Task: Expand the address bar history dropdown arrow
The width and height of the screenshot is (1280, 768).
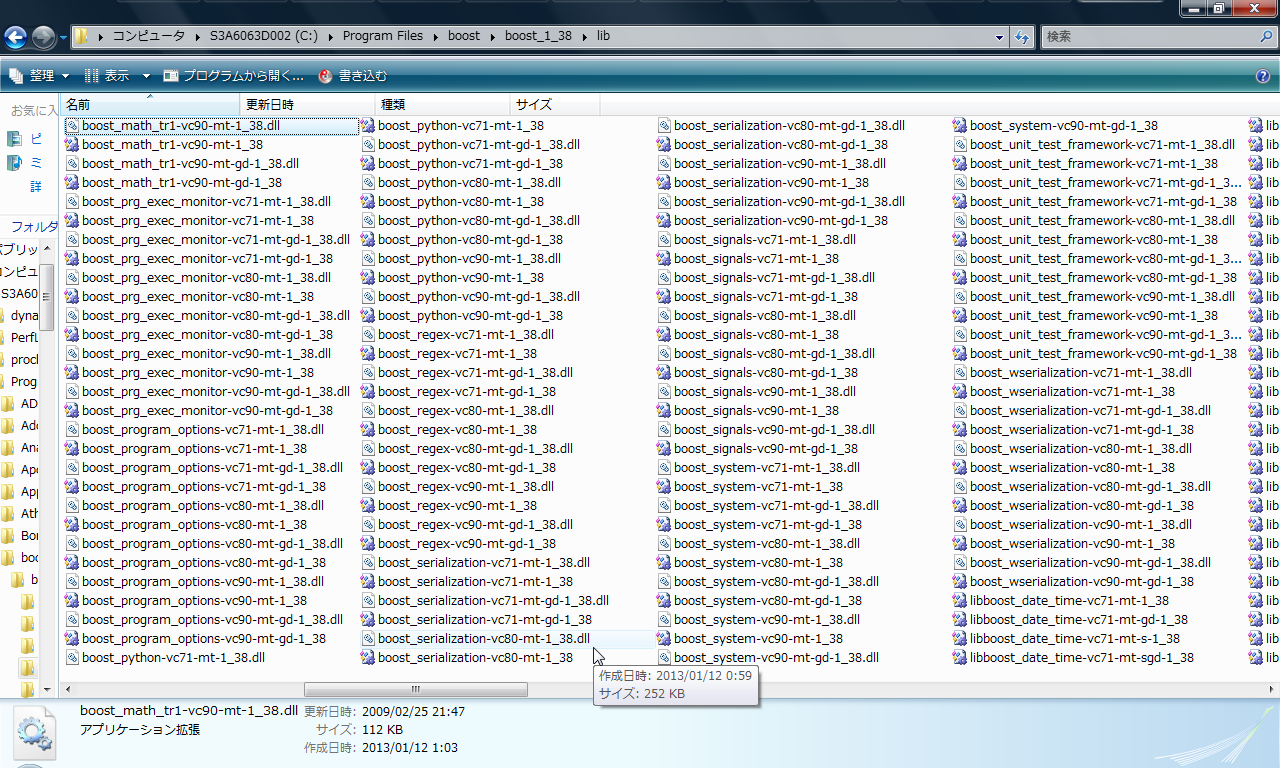Action: pyautogui.click(x=999, y=37)
